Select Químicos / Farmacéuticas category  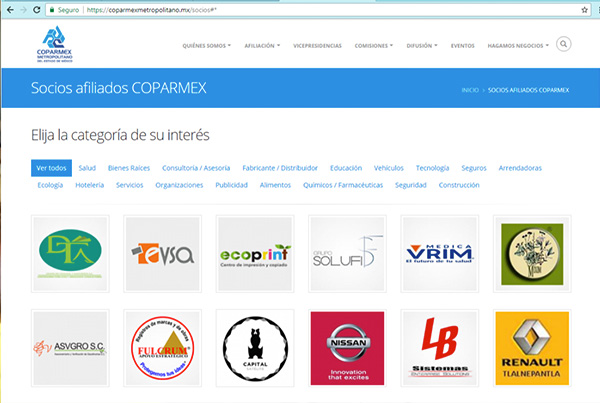point(343,185)
